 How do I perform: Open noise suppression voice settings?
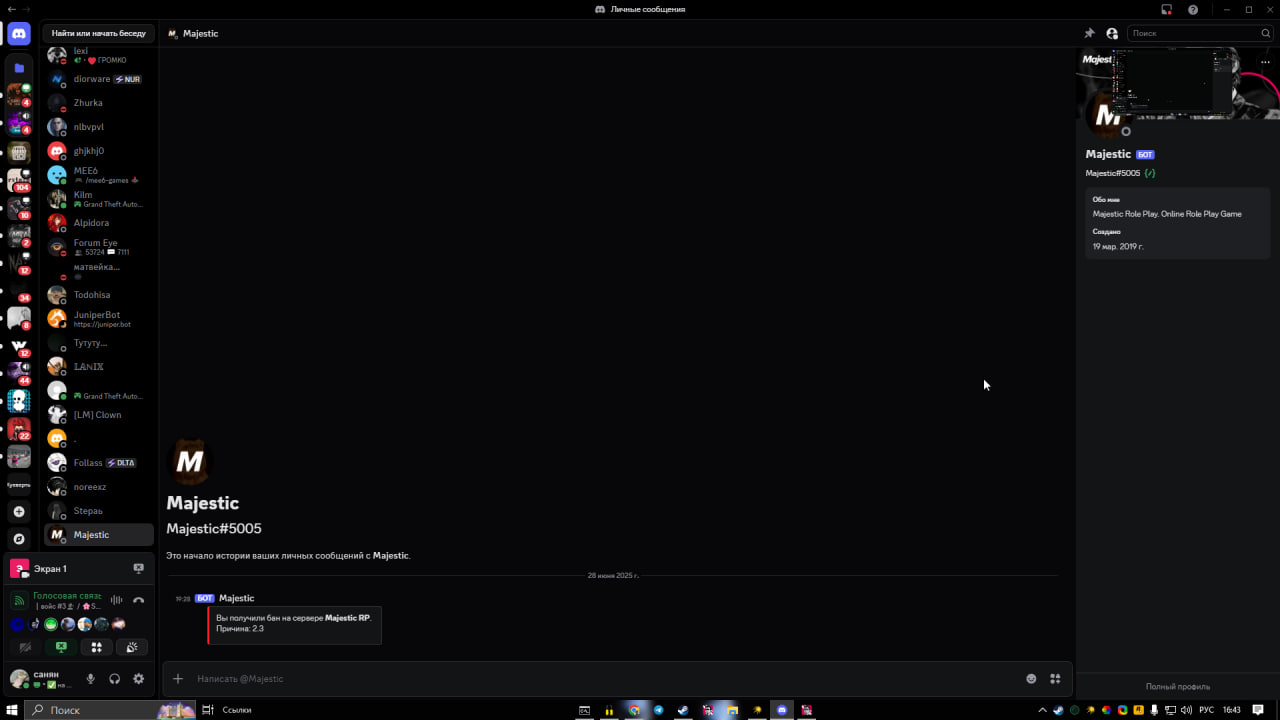point(116,600)
